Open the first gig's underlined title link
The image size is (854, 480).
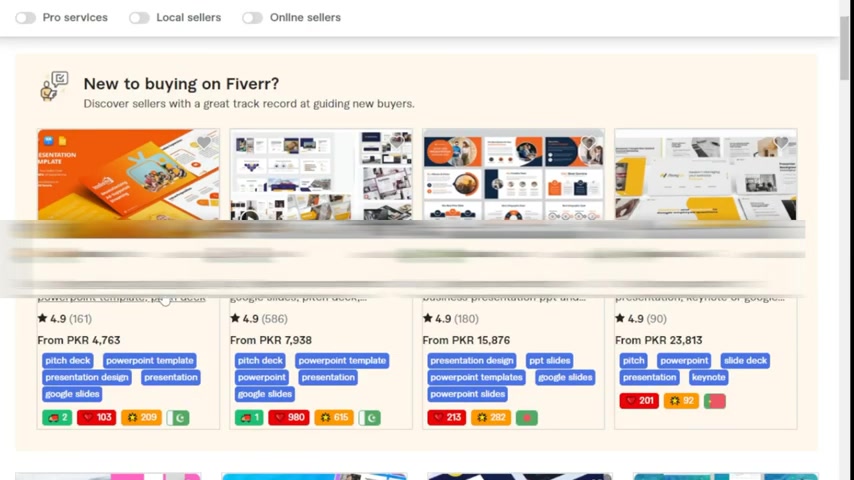121,298
